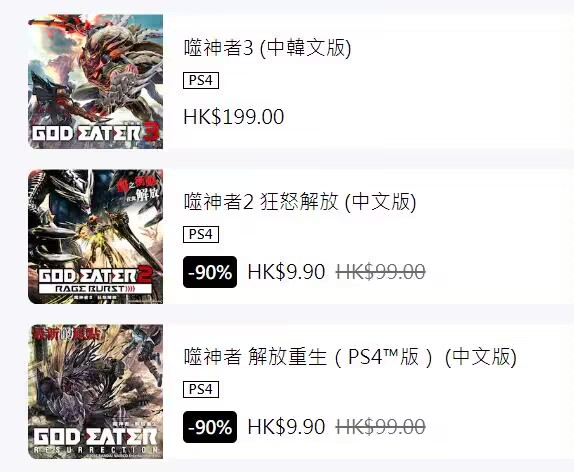Select the title 噬神者2 狂怒解放 (中文版)
This screenshot has width=574, height=472.
[x=300, y=202]
